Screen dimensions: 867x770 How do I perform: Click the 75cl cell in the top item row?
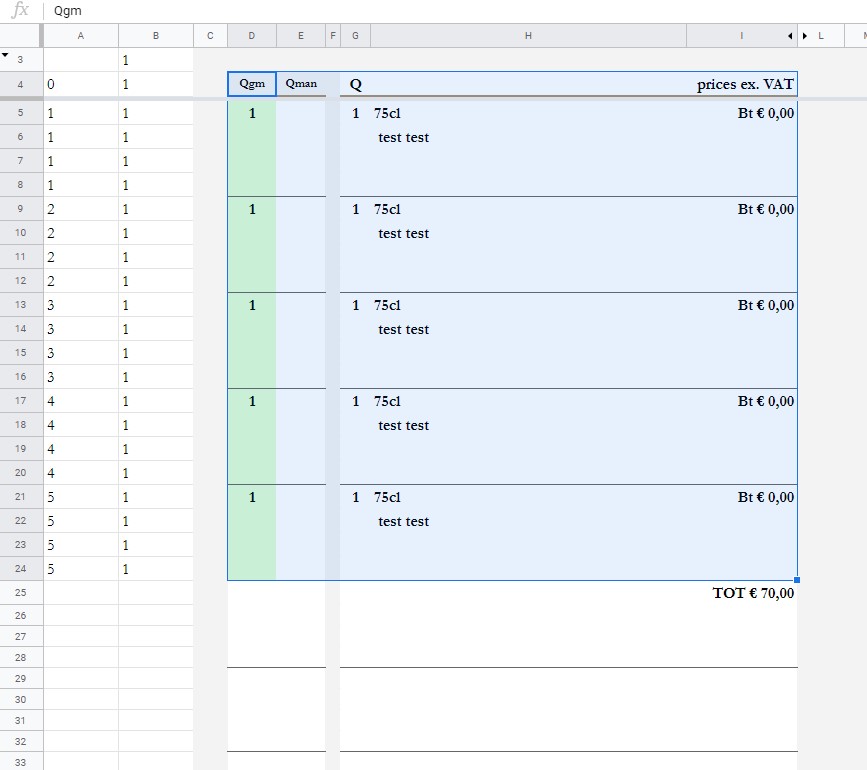point(389,113)
